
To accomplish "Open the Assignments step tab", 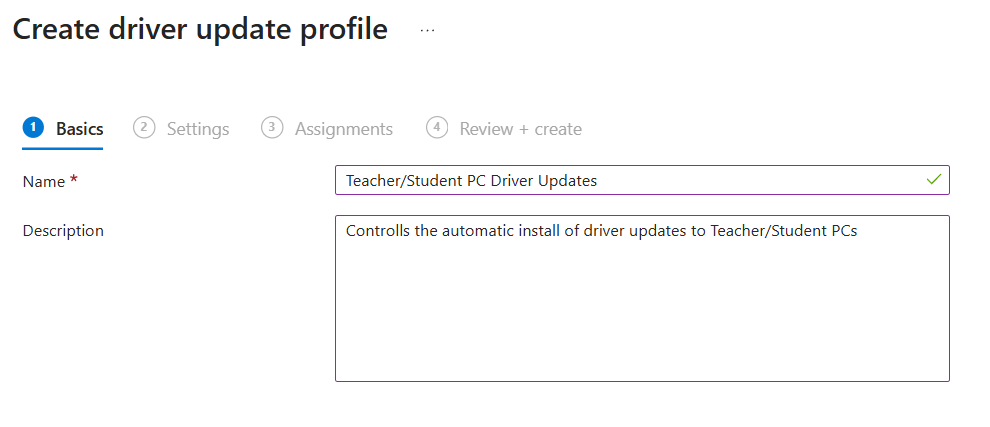I will [x=343, y=129].
